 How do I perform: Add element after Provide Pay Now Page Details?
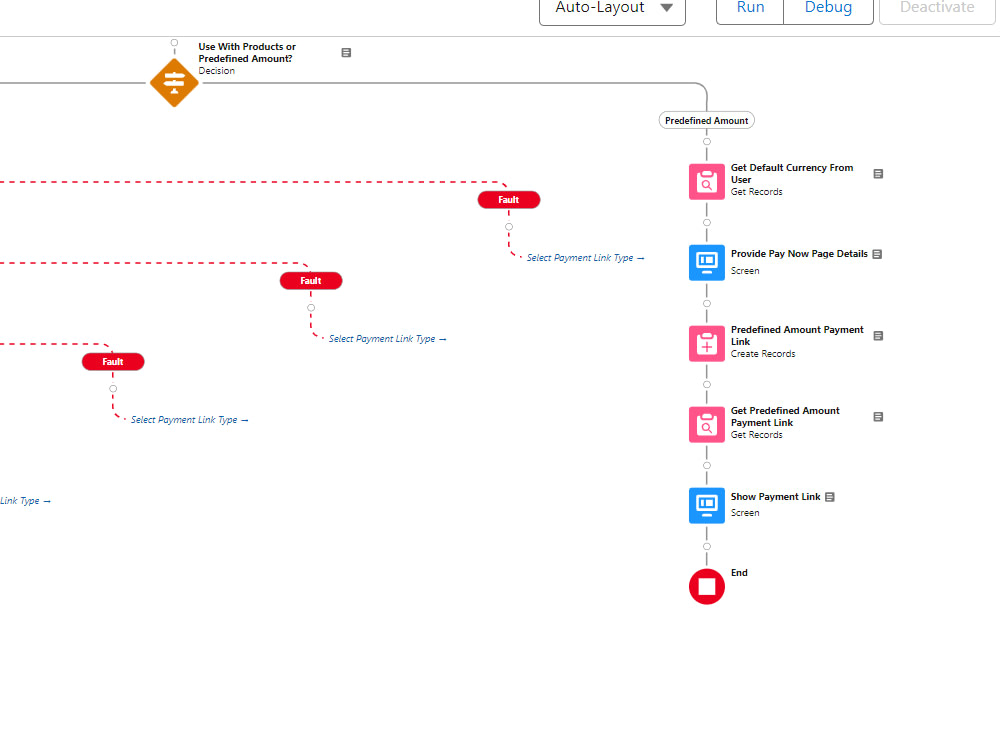point(707,304)
